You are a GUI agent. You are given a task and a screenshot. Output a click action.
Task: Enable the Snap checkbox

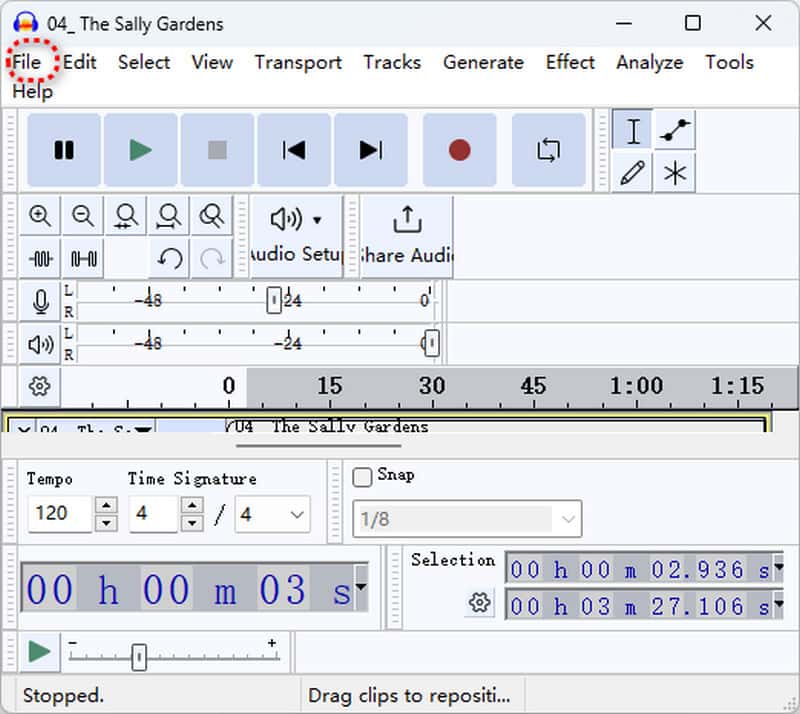click(x=363, y=477)
